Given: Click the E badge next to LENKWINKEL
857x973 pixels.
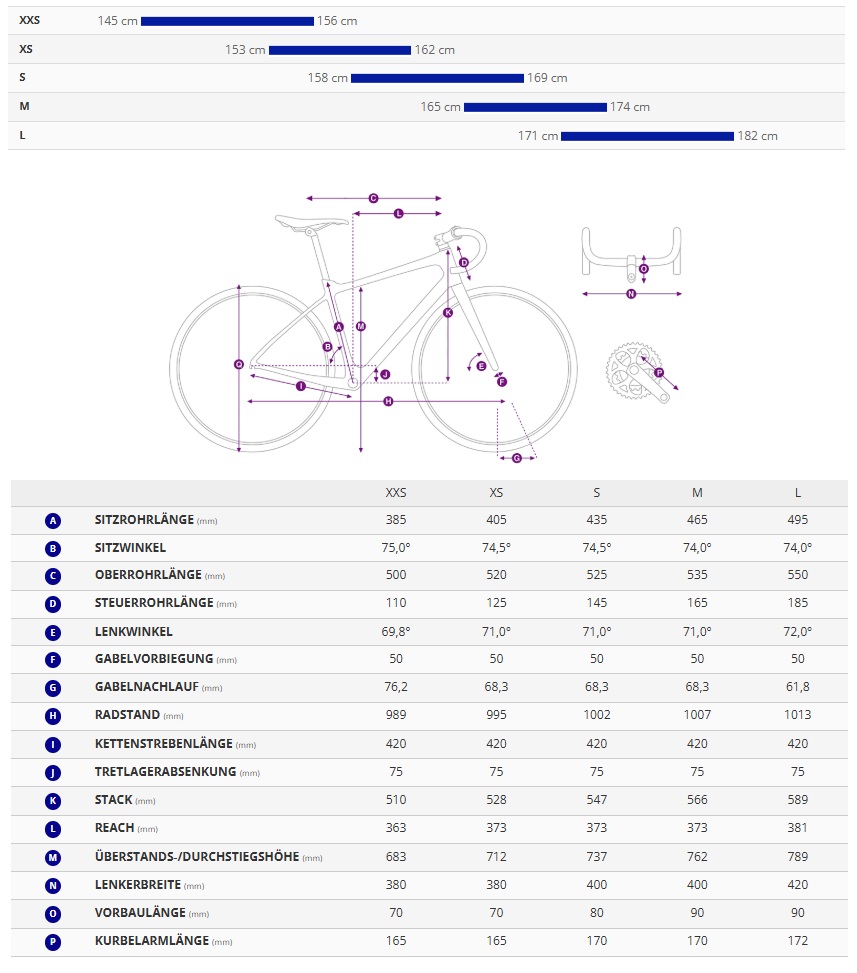Looking at the screenshot, I should [53, 632].
